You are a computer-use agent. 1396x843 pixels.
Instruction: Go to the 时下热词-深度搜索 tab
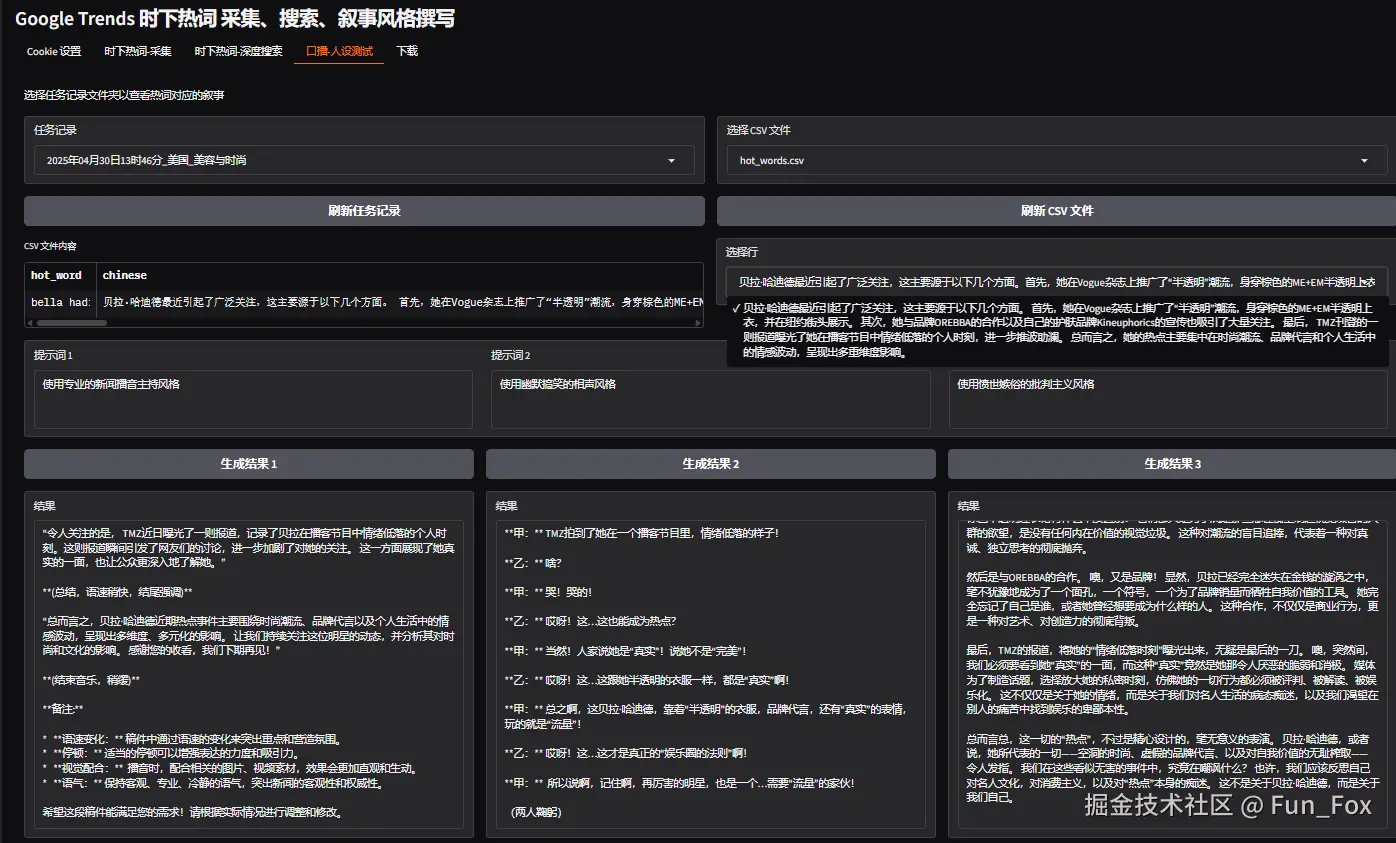click(238, 51)
